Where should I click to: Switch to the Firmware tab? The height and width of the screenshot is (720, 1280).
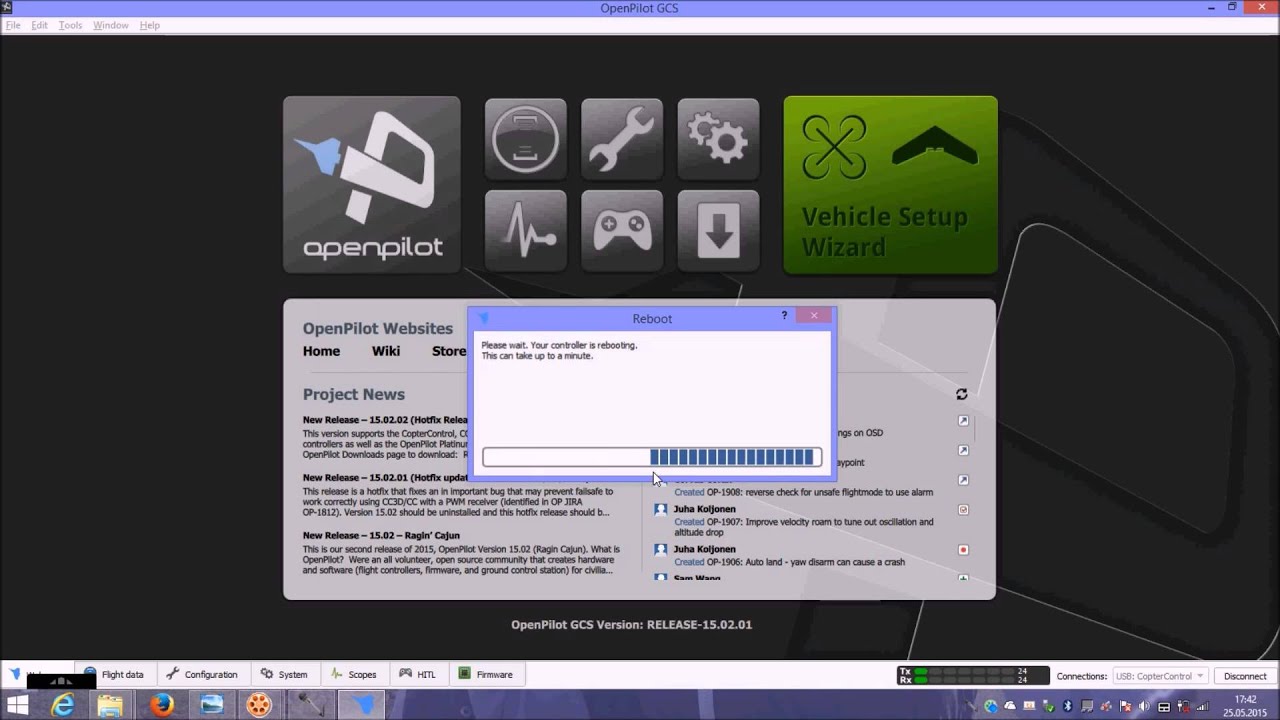tap(486, 674)
